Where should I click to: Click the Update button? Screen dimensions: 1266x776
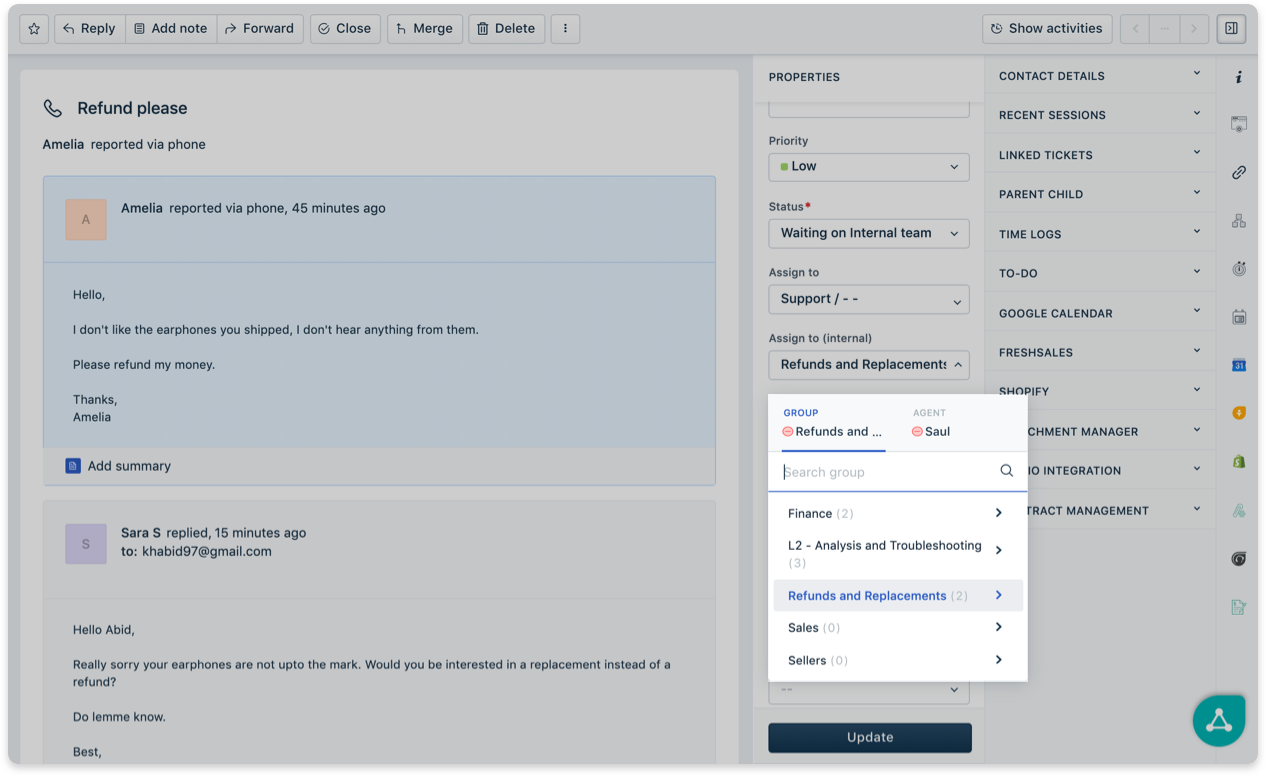pos(870,737)
